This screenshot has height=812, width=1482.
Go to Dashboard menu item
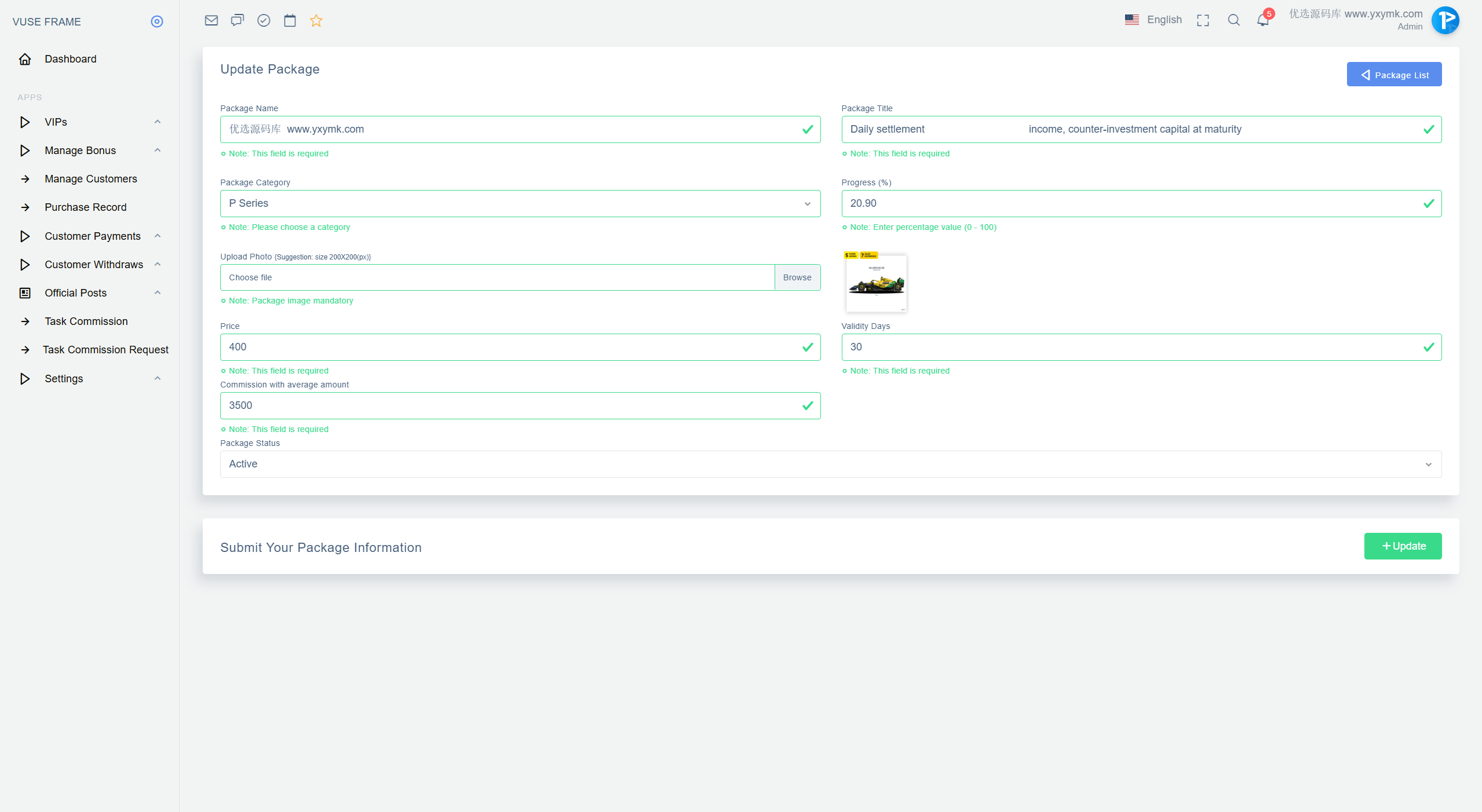pos(71,59)
